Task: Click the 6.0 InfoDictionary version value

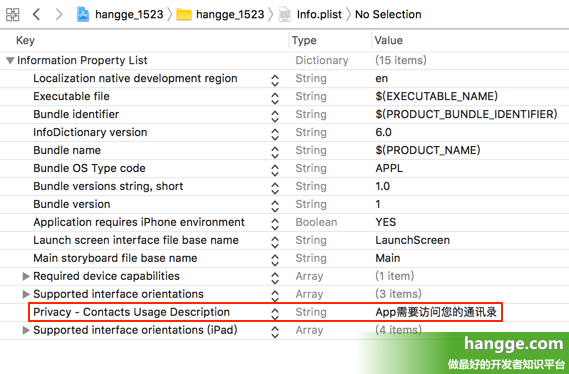Action: (384, 132)
